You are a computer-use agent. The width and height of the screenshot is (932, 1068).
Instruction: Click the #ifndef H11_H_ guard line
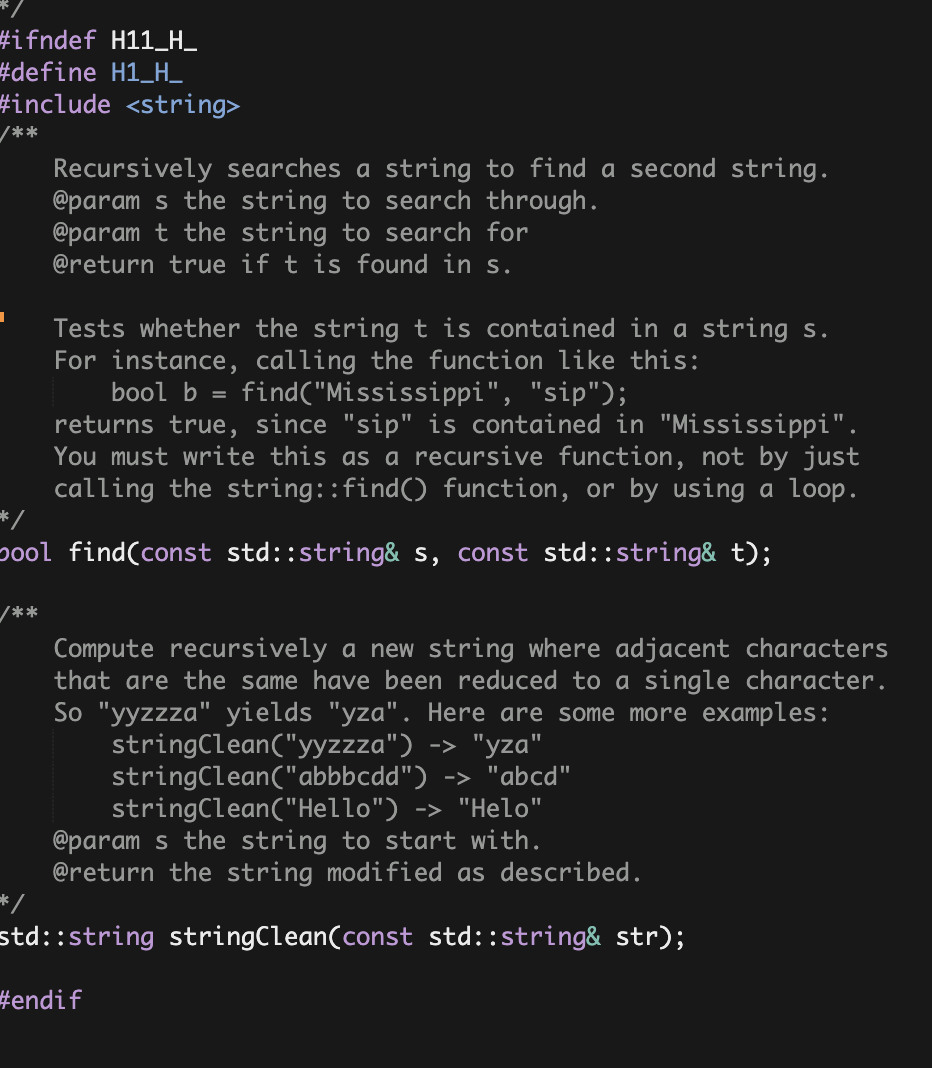click(x=97, y=40)
